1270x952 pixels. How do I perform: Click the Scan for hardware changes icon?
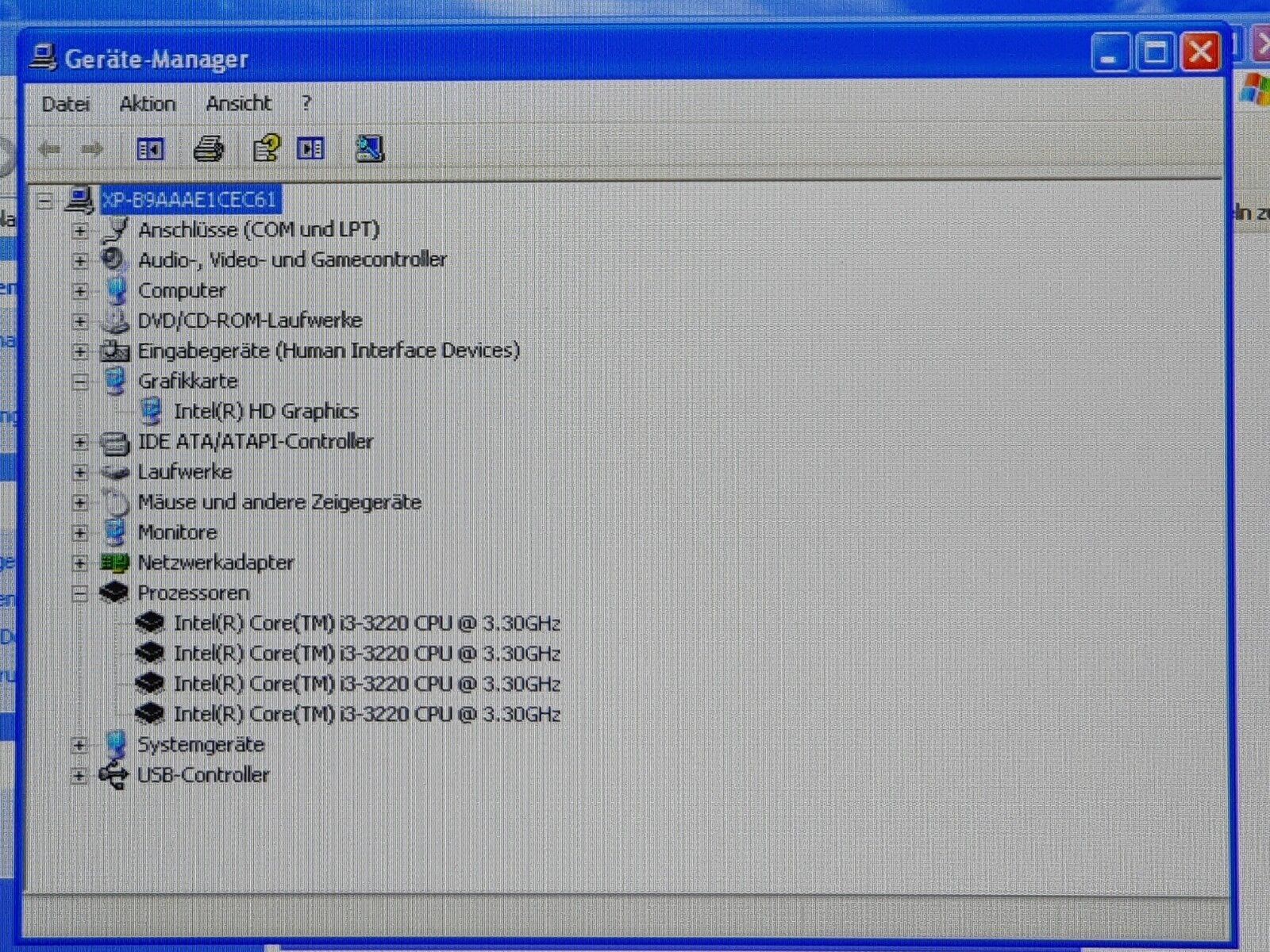(x=369, y=148)
